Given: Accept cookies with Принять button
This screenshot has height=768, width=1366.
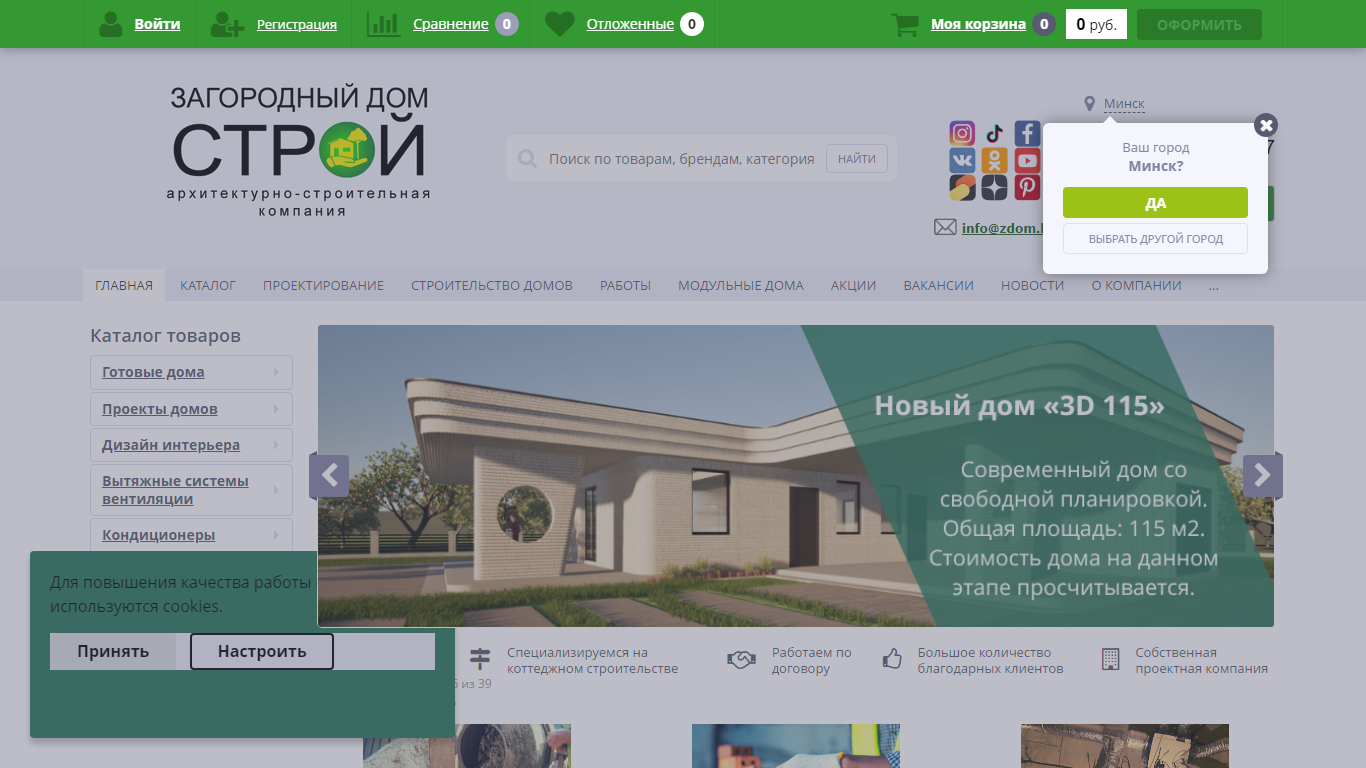Looking at the screenshot, I should [x=113, y=651].
